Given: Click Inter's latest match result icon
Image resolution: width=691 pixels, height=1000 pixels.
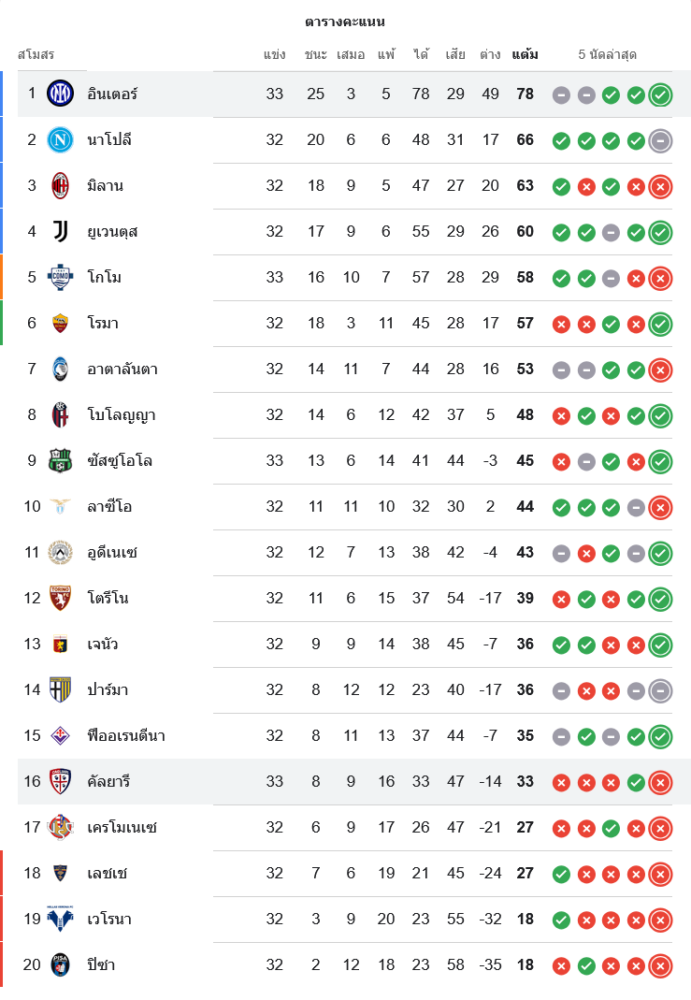Looking at the screenshot, I should click(x=660, y=95).
